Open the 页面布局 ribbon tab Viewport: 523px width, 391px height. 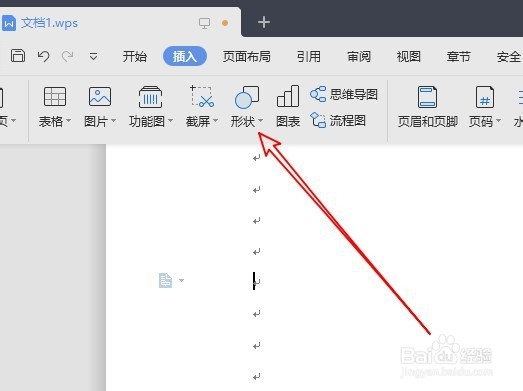pos(247,56)
